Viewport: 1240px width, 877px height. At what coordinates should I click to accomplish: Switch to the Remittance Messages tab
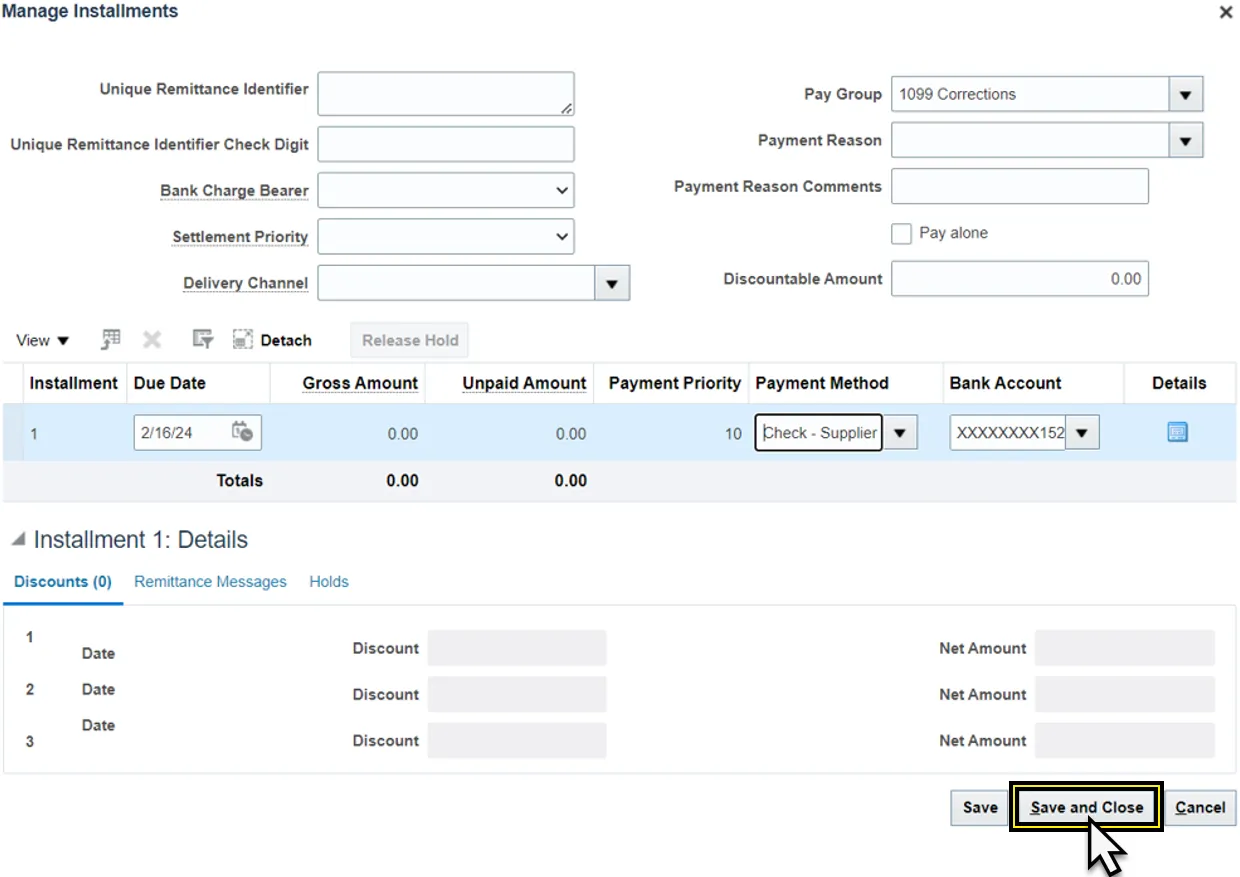[x=210, y=582]
